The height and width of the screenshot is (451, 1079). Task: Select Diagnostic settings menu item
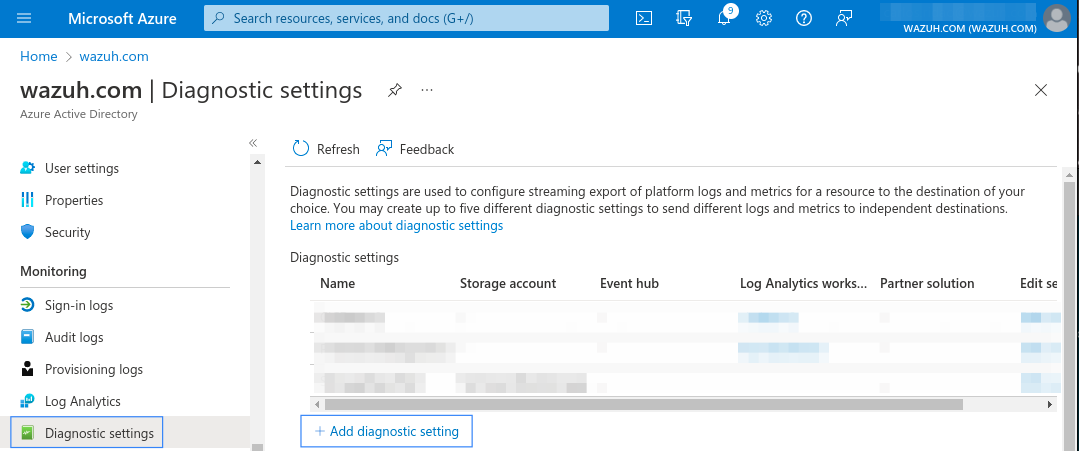(87, 433)
